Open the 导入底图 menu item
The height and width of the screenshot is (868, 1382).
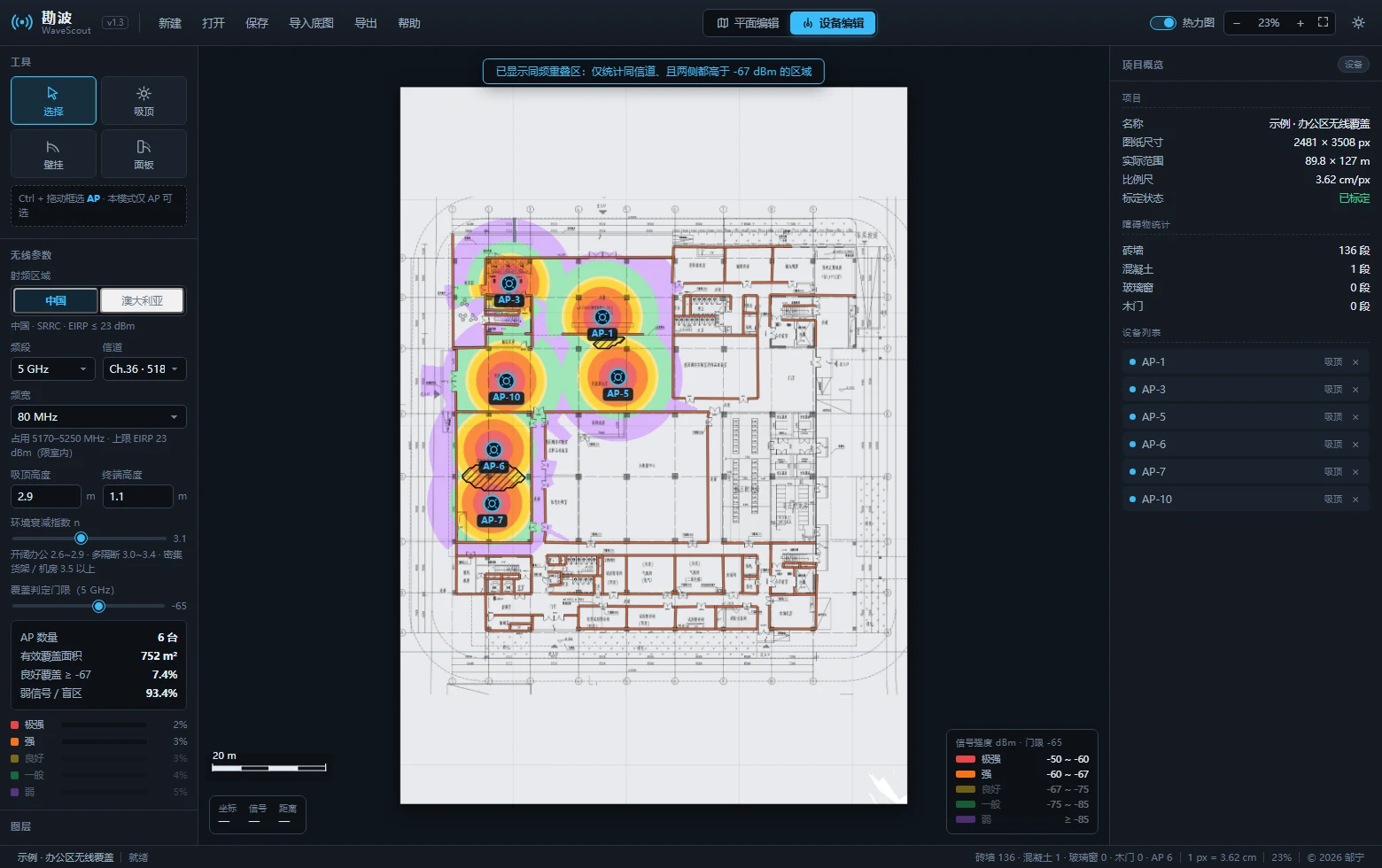click(x=311, y=23)
